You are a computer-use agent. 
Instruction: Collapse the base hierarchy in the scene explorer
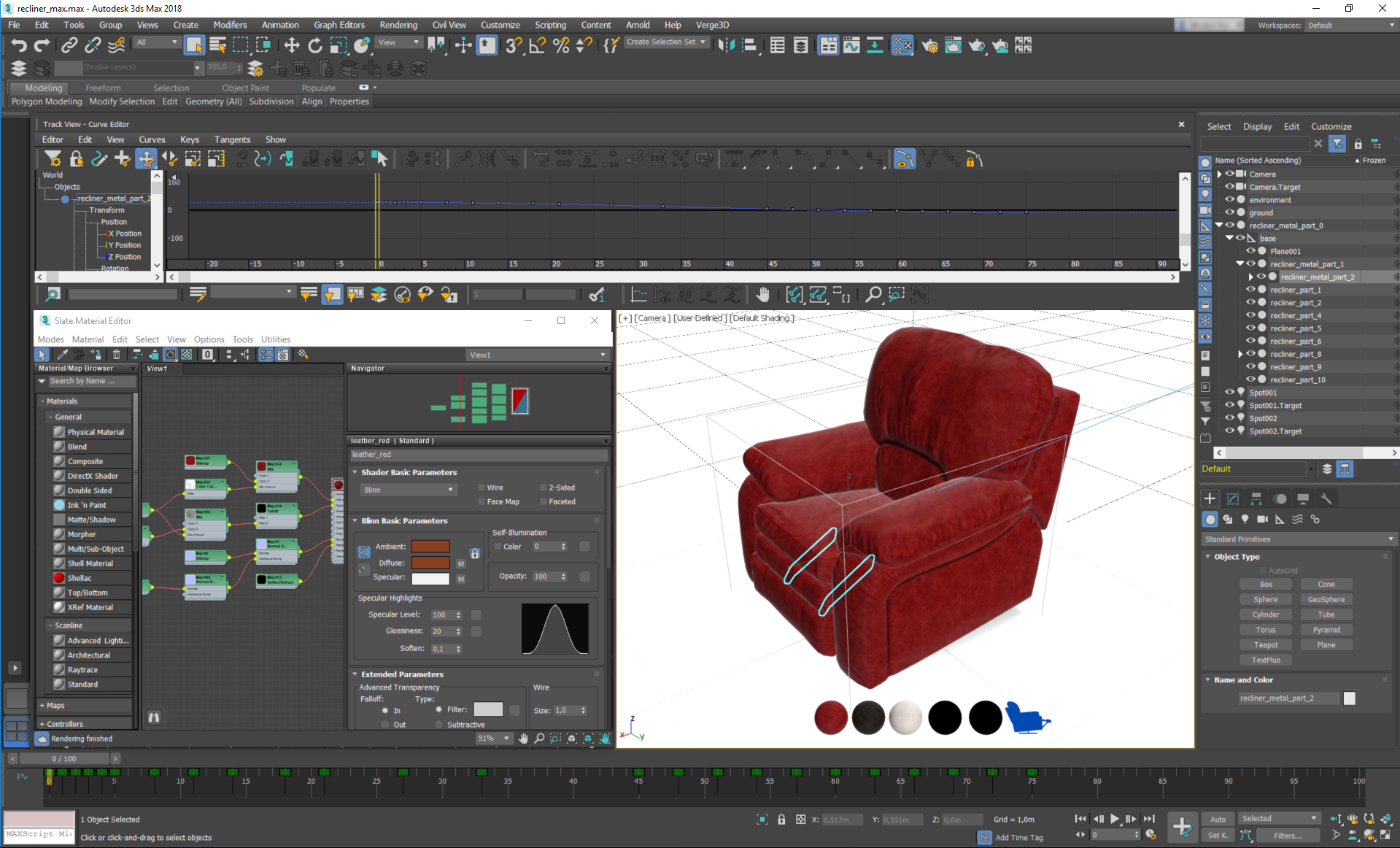click(x=1229, y=238)
